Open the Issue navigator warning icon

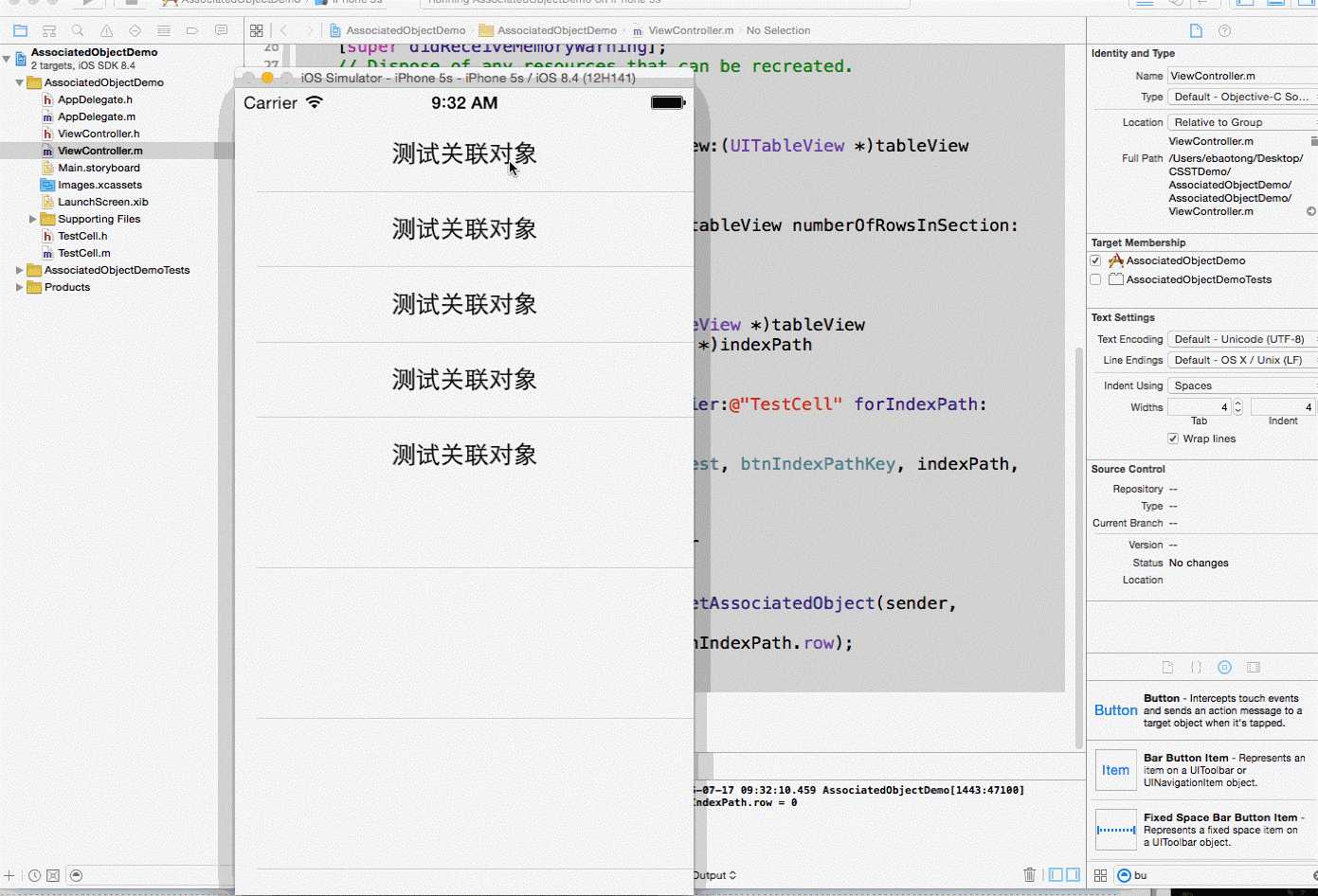(x=106, y=30)
